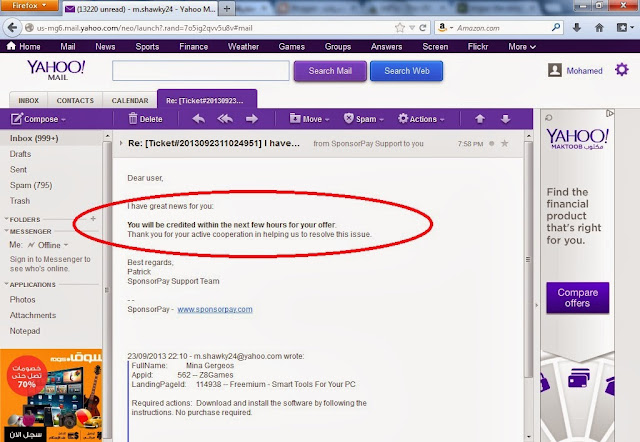Click the Mohamed account name link
The width and height of the screenshot is (640, 442).
584,71
